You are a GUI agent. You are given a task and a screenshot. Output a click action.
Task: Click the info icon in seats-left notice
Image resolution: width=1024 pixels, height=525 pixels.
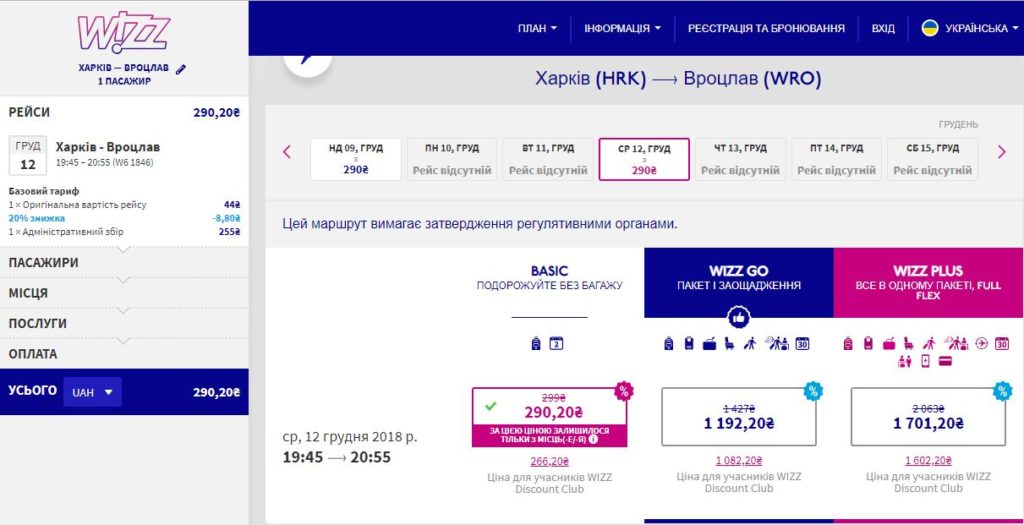click(593, 439)
